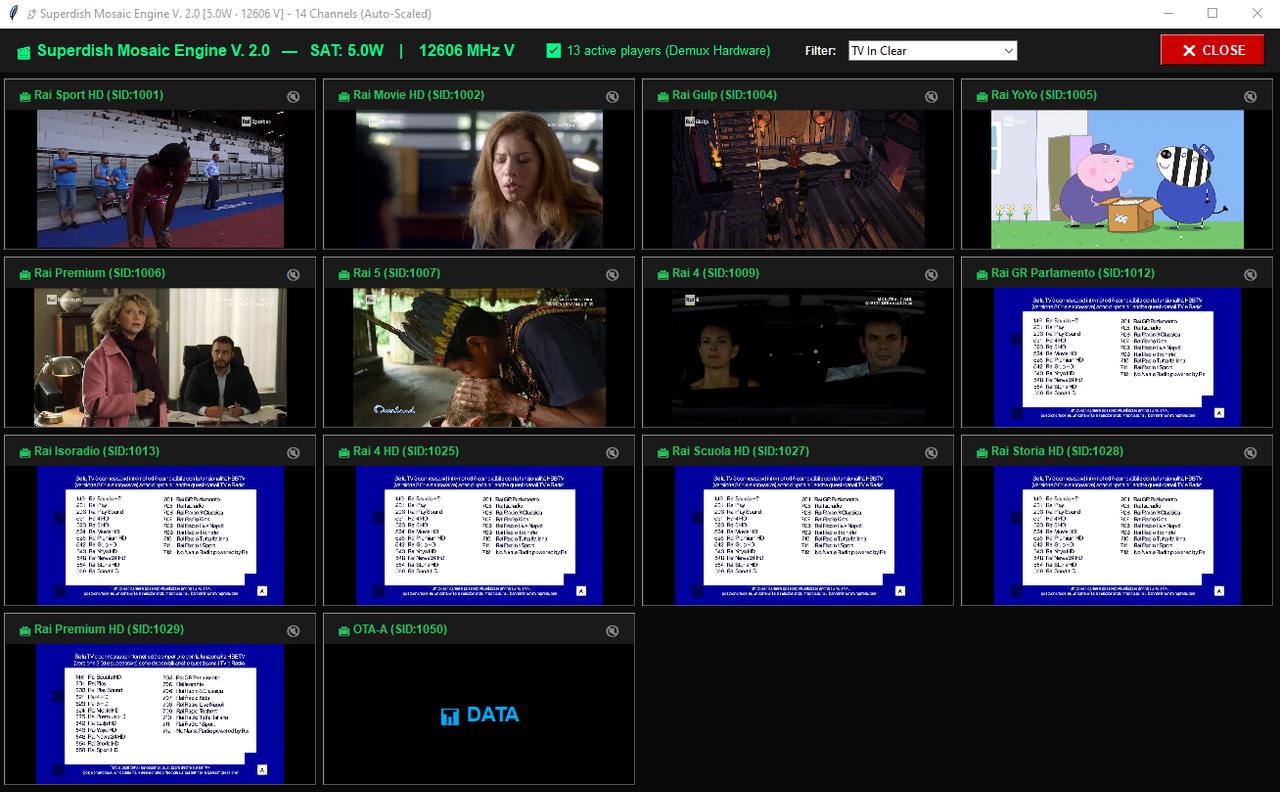Click the "Rai YoYo (SID:1005)" title

tap(1044, 95)
